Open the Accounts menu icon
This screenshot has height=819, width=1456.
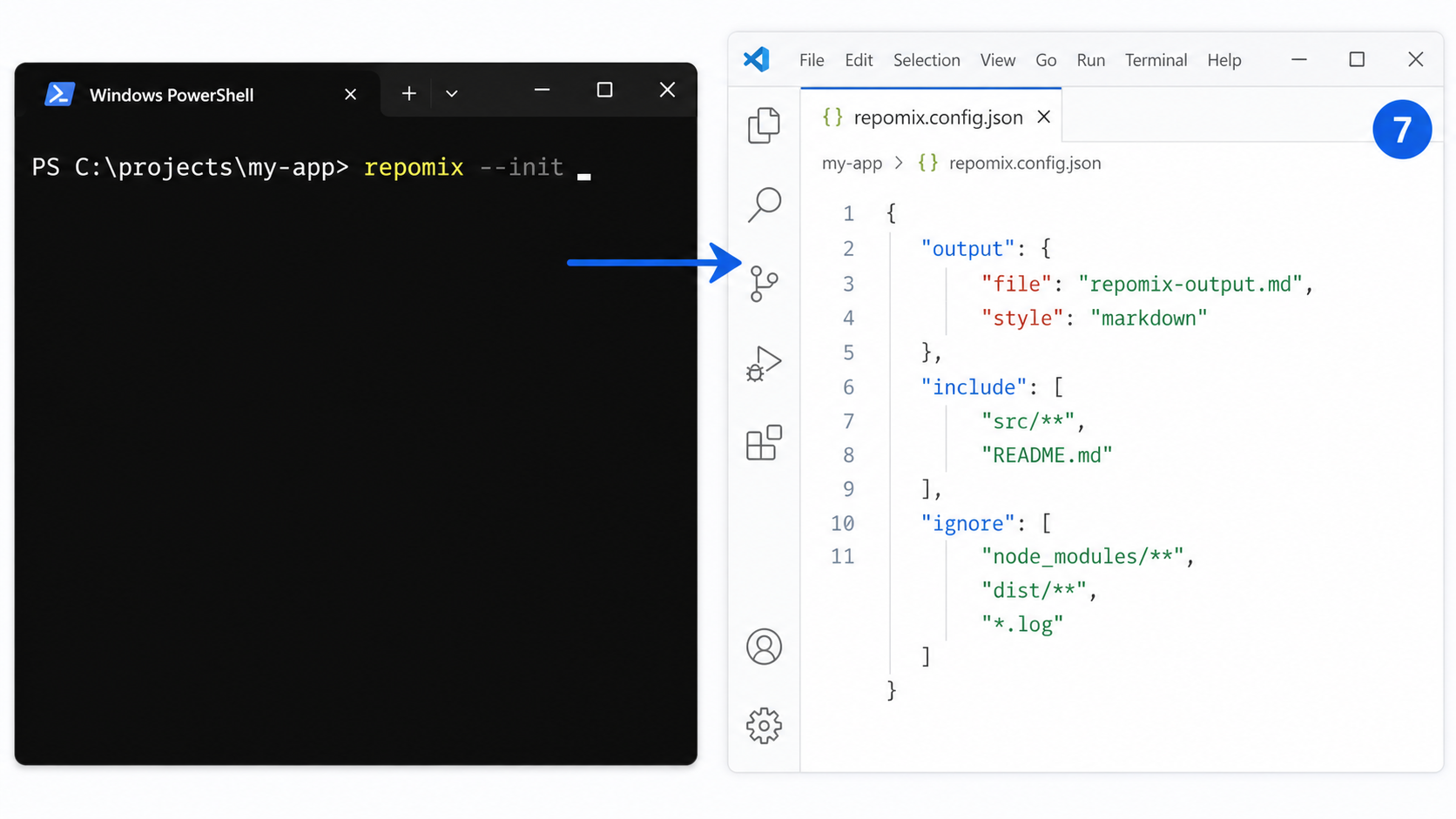(x=764, y=647)
